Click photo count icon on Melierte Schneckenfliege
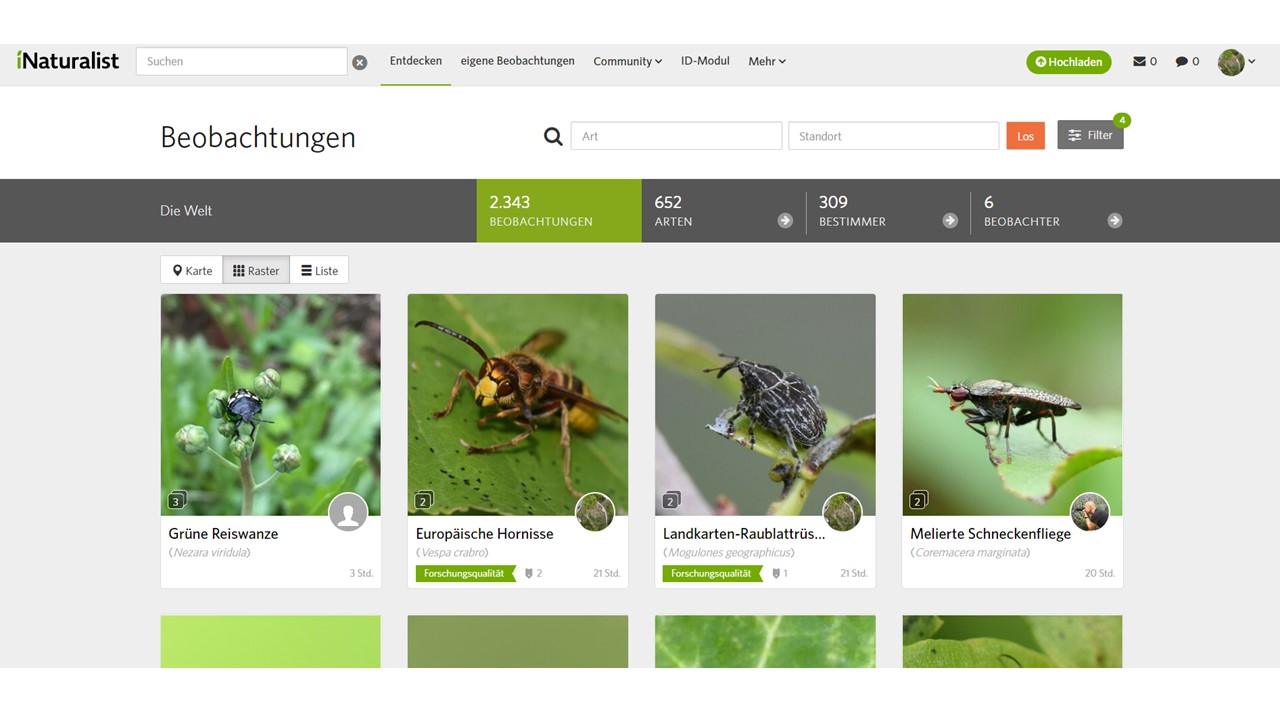The height and width of the screenshot is (720, 1280). pos(918,500)
